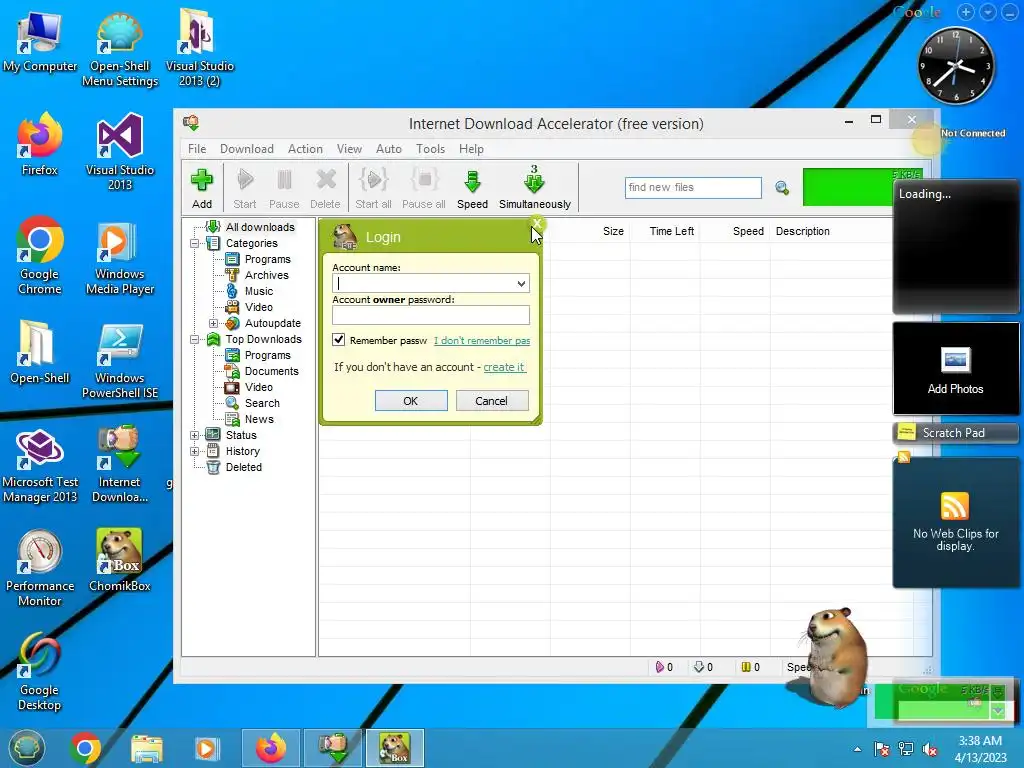Screen dimensions: 1024x768
Task: Click the Speed column header
Action: click(748, 231)
